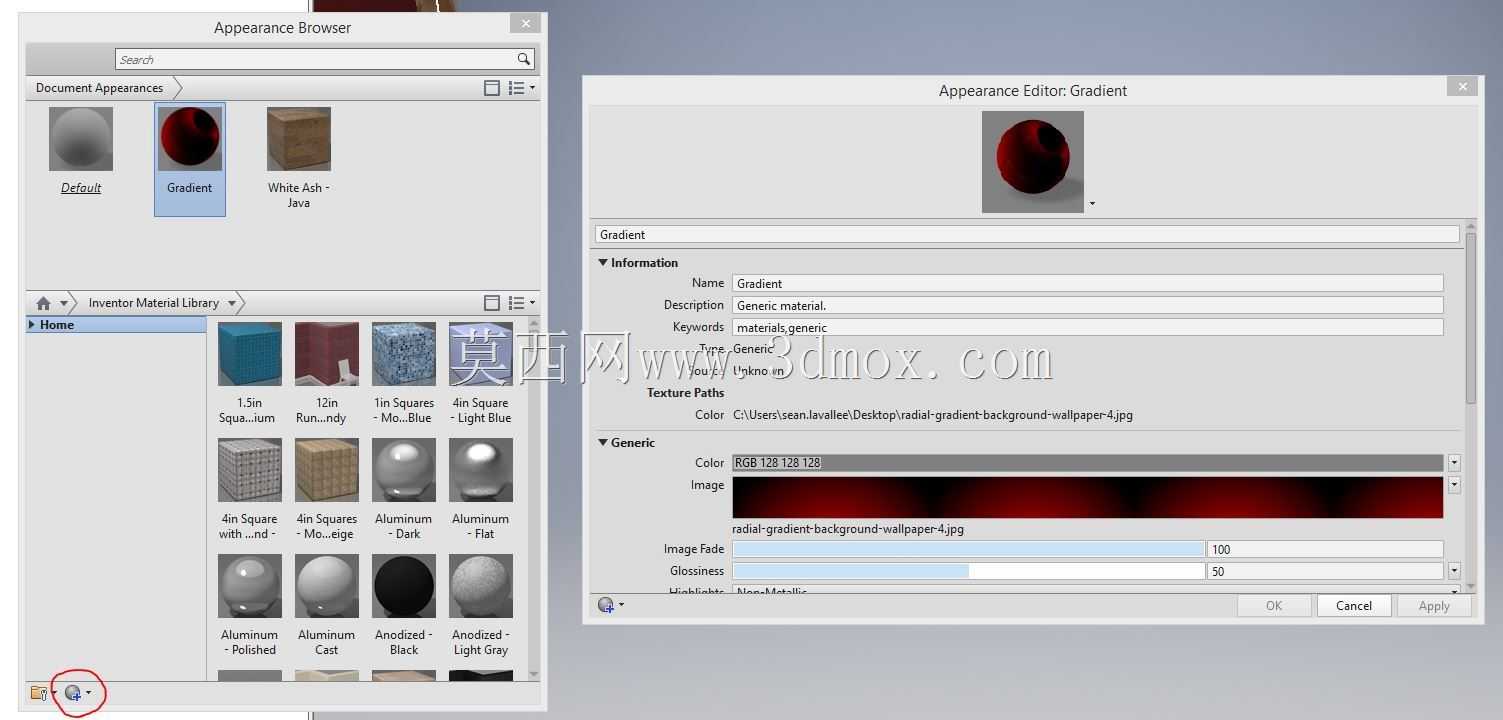The width and height of the screenshot is (1503, 720).
Task: Click the Name field containing Gradient
Action: coord(1088,283)
